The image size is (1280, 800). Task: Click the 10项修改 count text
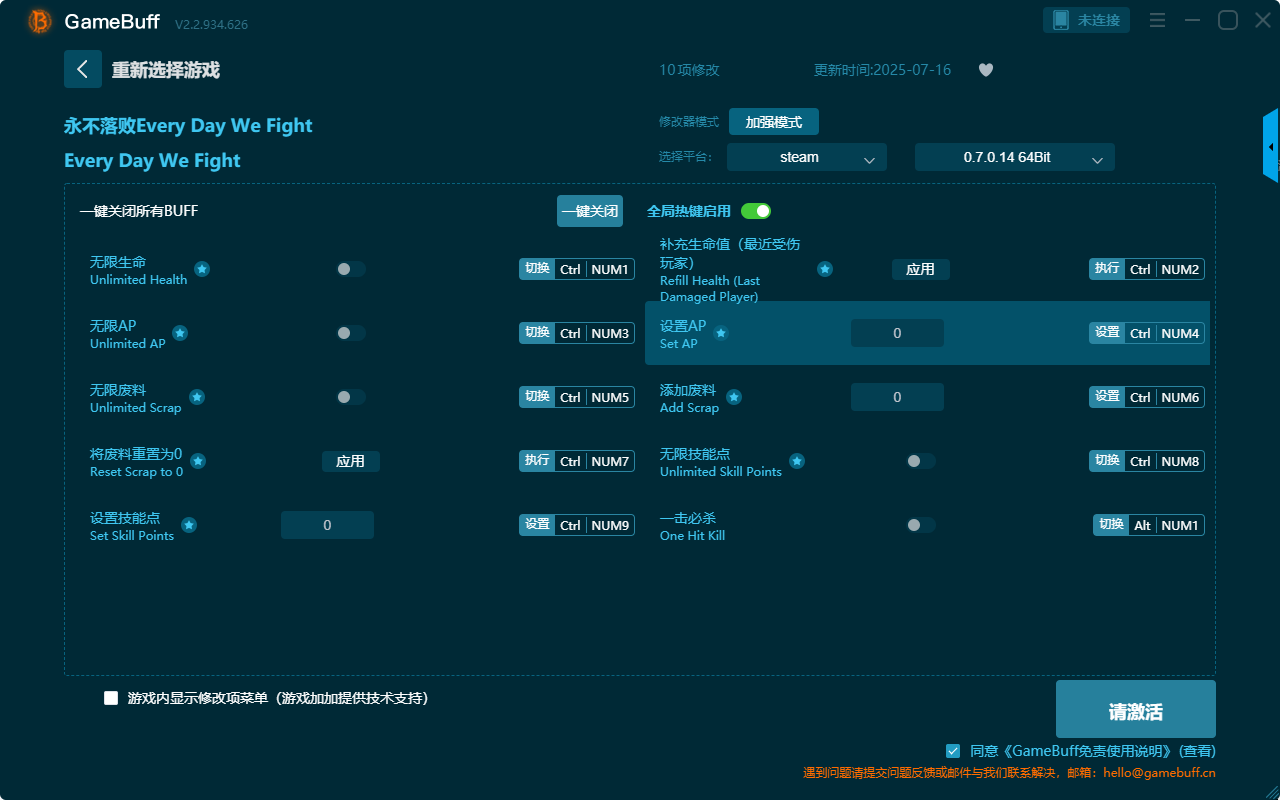[x=689, y=70]
